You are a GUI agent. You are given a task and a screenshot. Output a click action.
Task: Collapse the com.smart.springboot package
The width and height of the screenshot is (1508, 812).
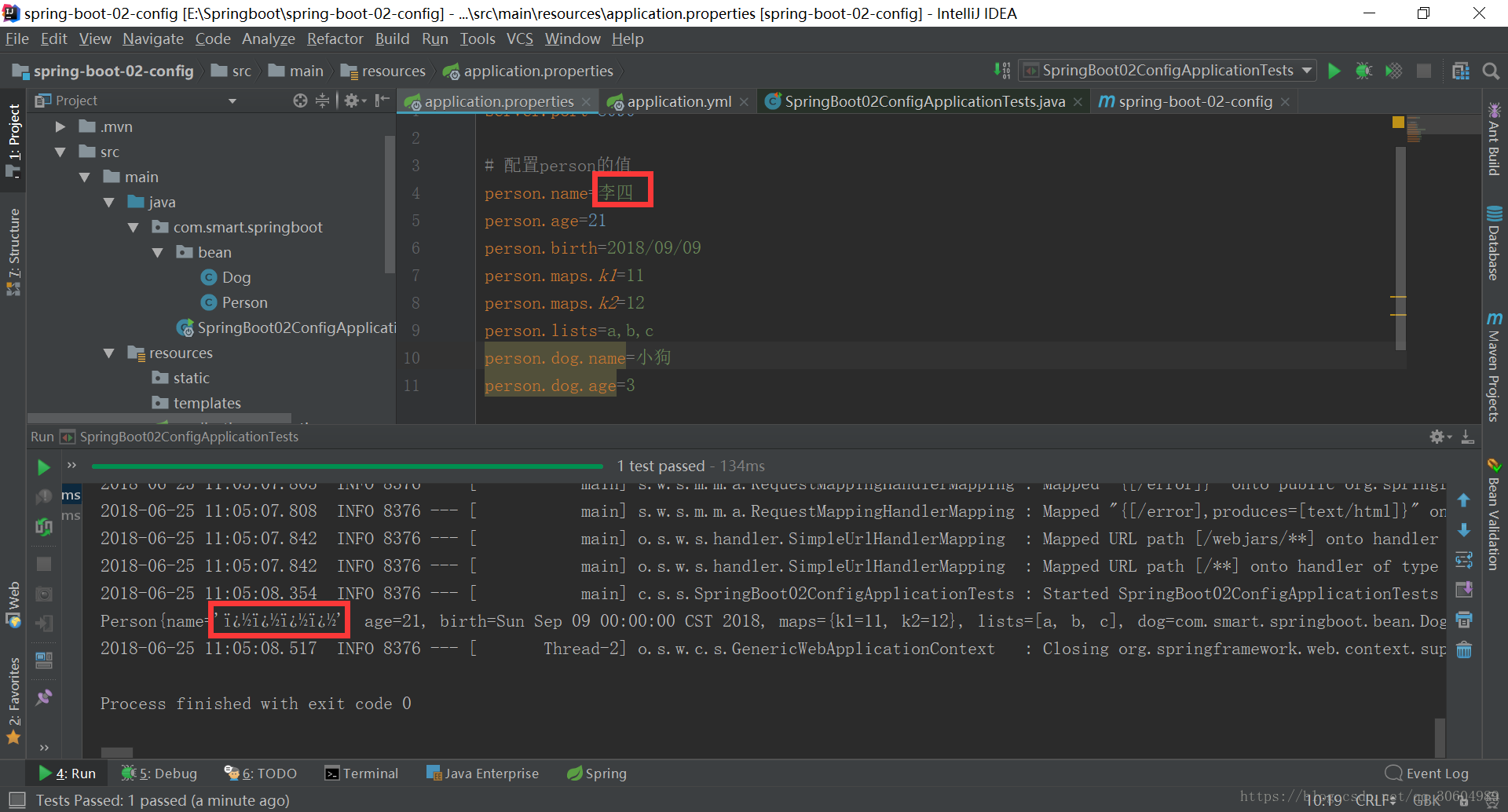(133, 227)
